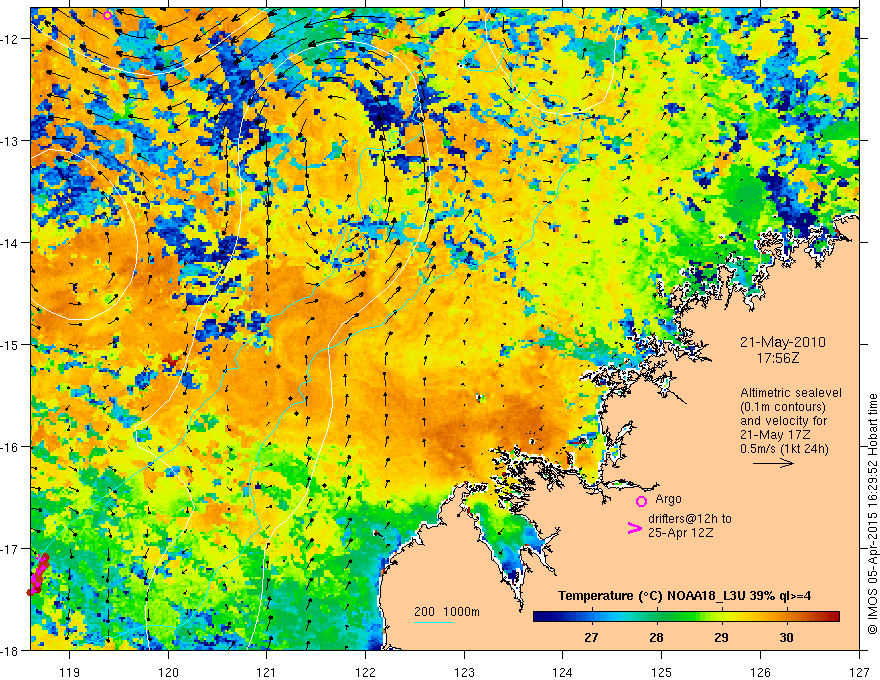Click the 0.5m/s velocity scale arrow

pos(773,463)
